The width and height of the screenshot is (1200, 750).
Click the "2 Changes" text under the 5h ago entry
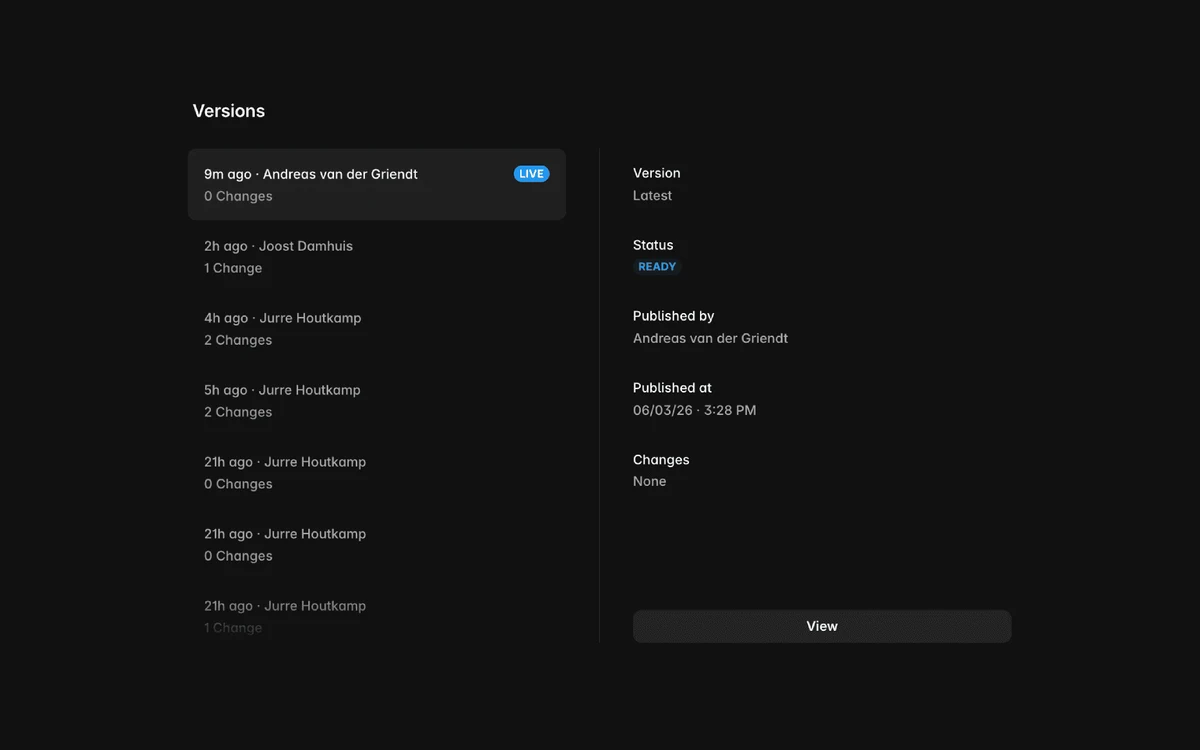[x=238, y=412]
